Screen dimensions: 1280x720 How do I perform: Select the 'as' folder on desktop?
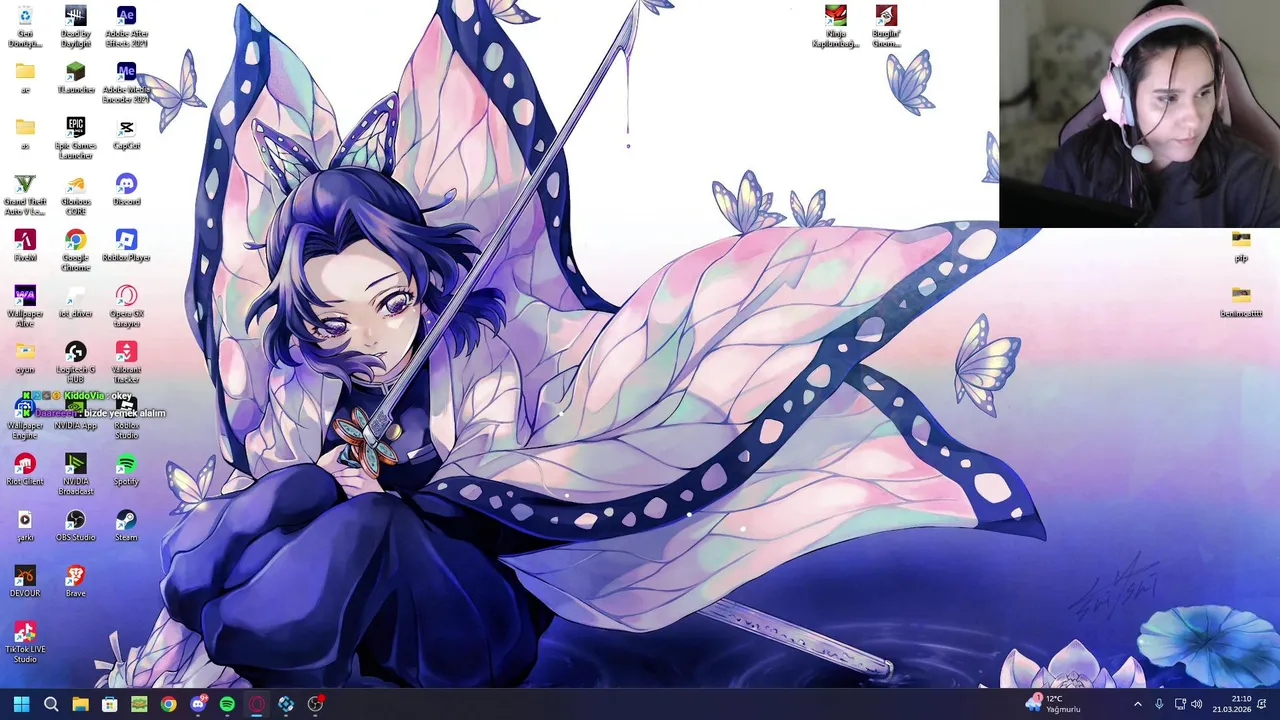click(25, 134)
